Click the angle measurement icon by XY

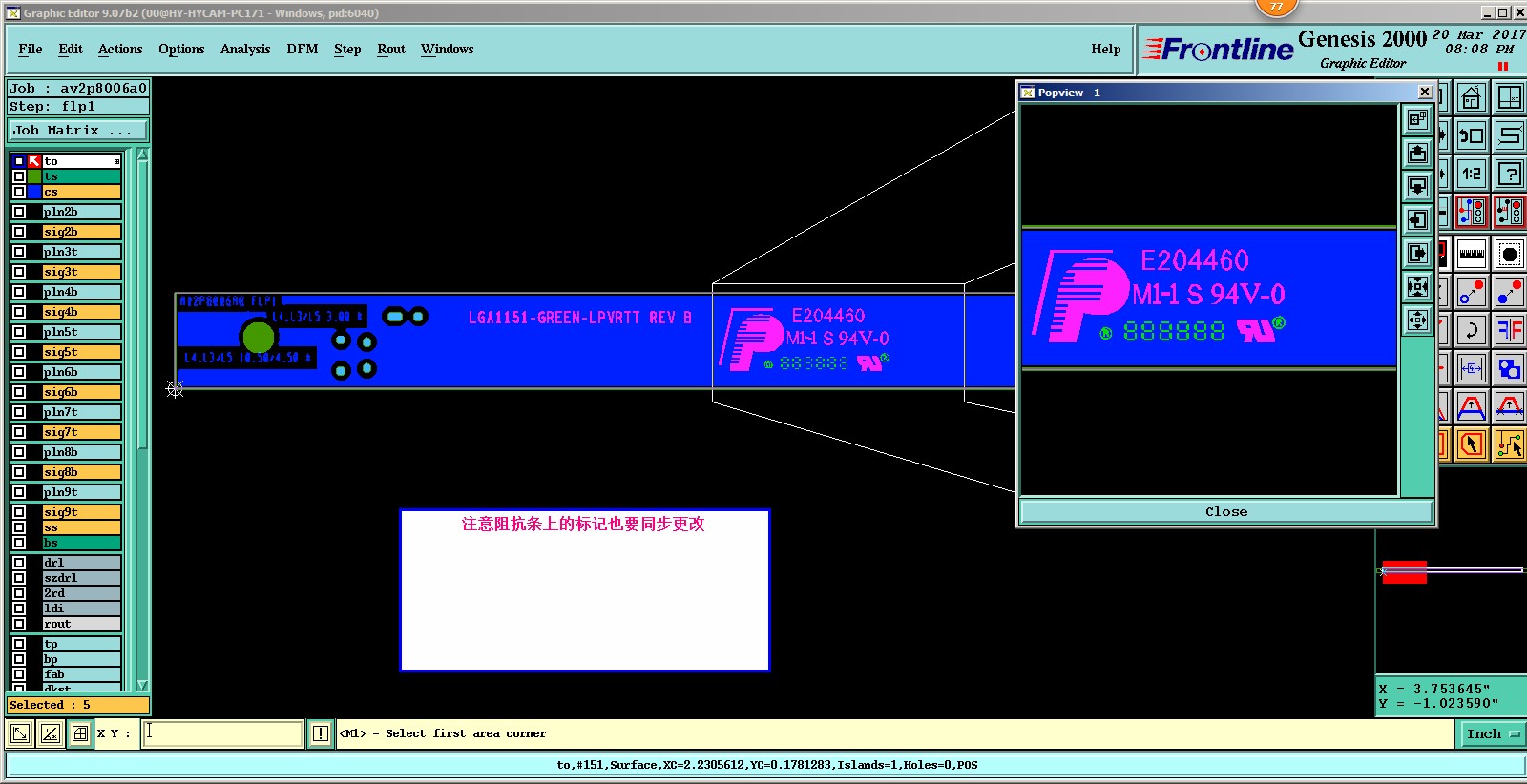[x=50, y=733]
